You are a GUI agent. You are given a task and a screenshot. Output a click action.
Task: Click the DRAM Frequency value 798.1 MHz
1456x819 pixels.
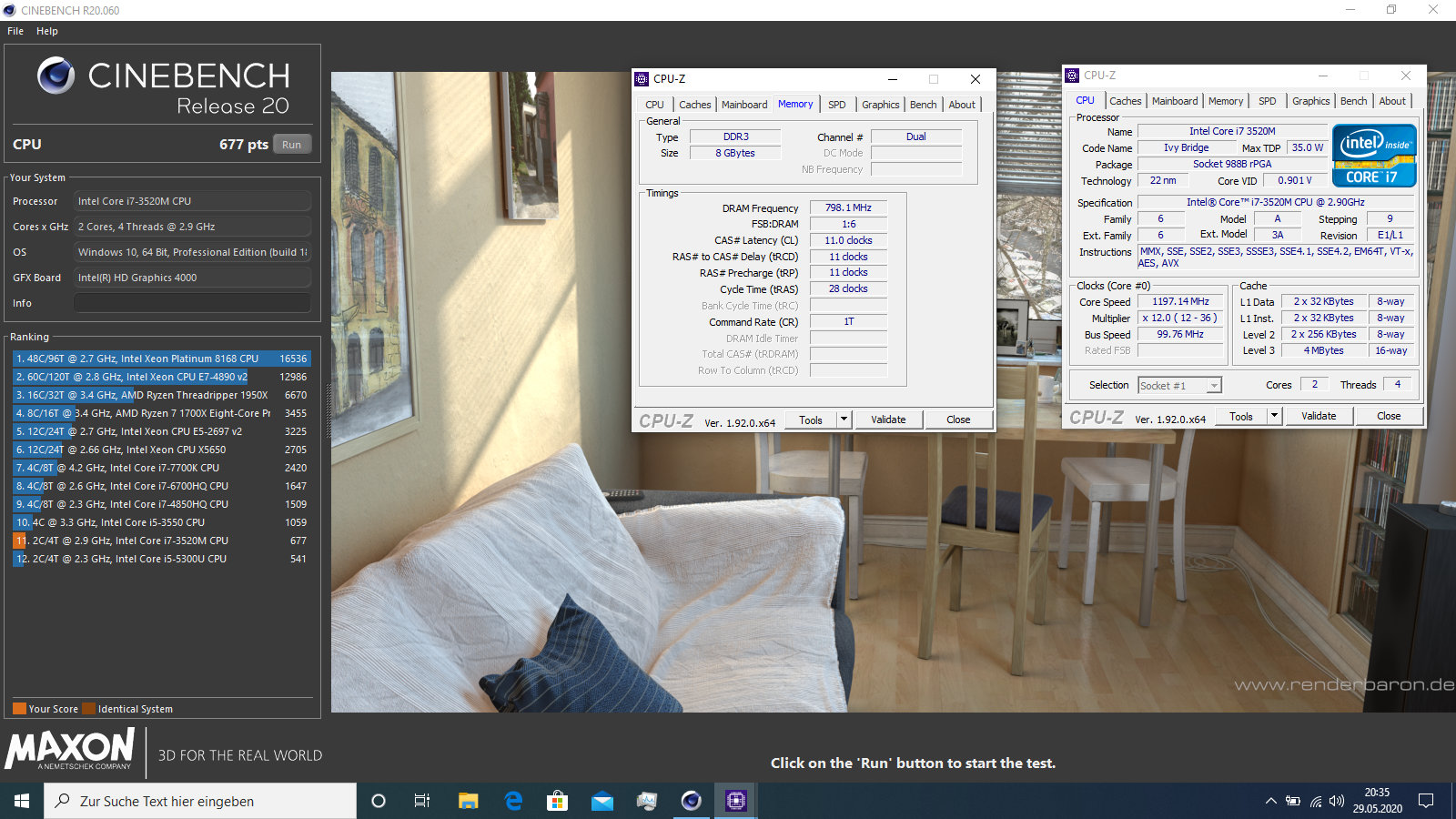click(x=848, y=208)
